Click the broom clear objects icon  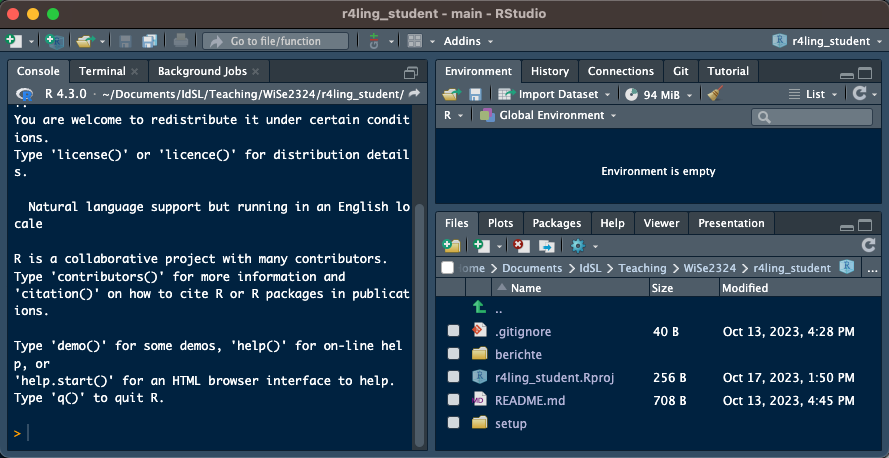[715, 94]
